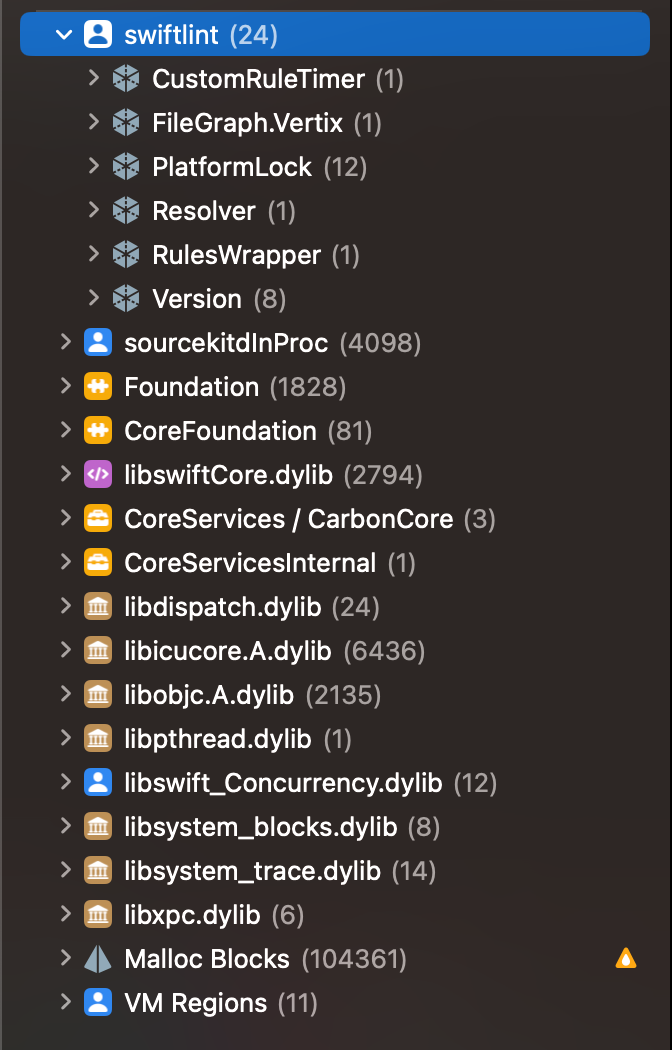Click the libicucore.A.dylib library icon
Screen dimensions: 672x1050
pyautogui.click(x=98, y=651)
